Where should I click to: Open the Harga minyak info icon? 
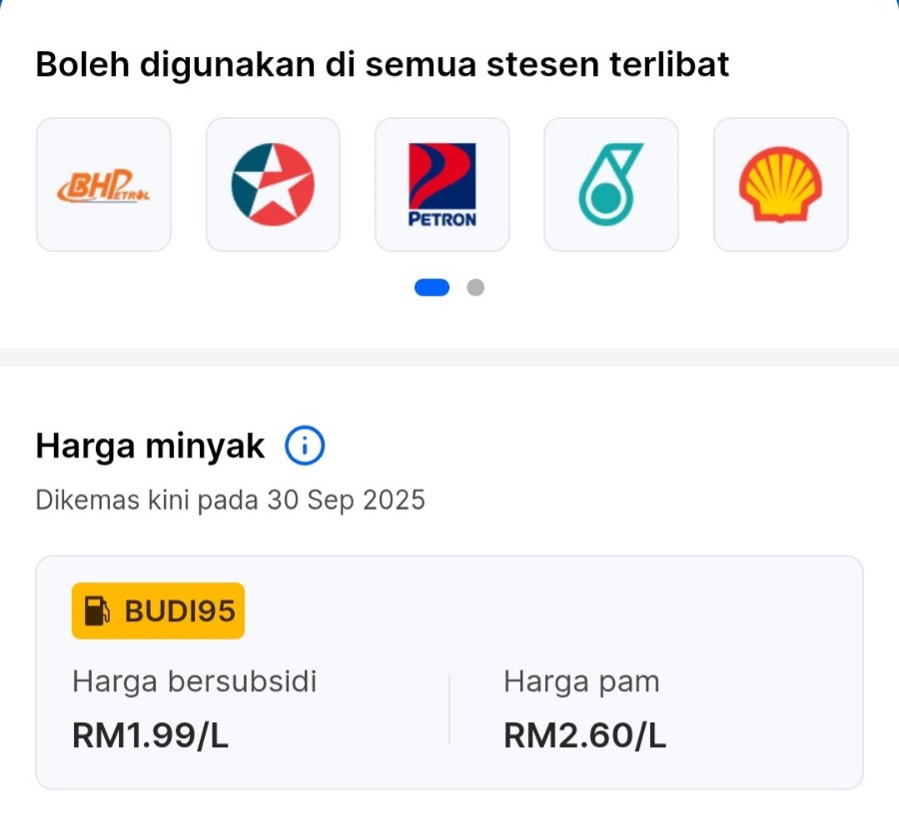click(305, 446)
